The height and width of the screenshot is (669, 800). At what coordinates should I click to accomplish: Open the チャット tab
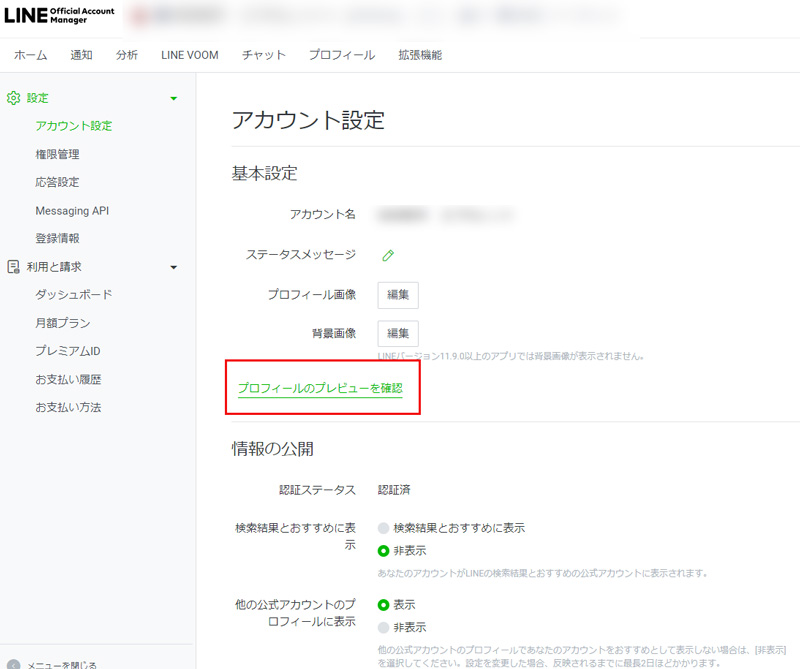coord(264,55)
